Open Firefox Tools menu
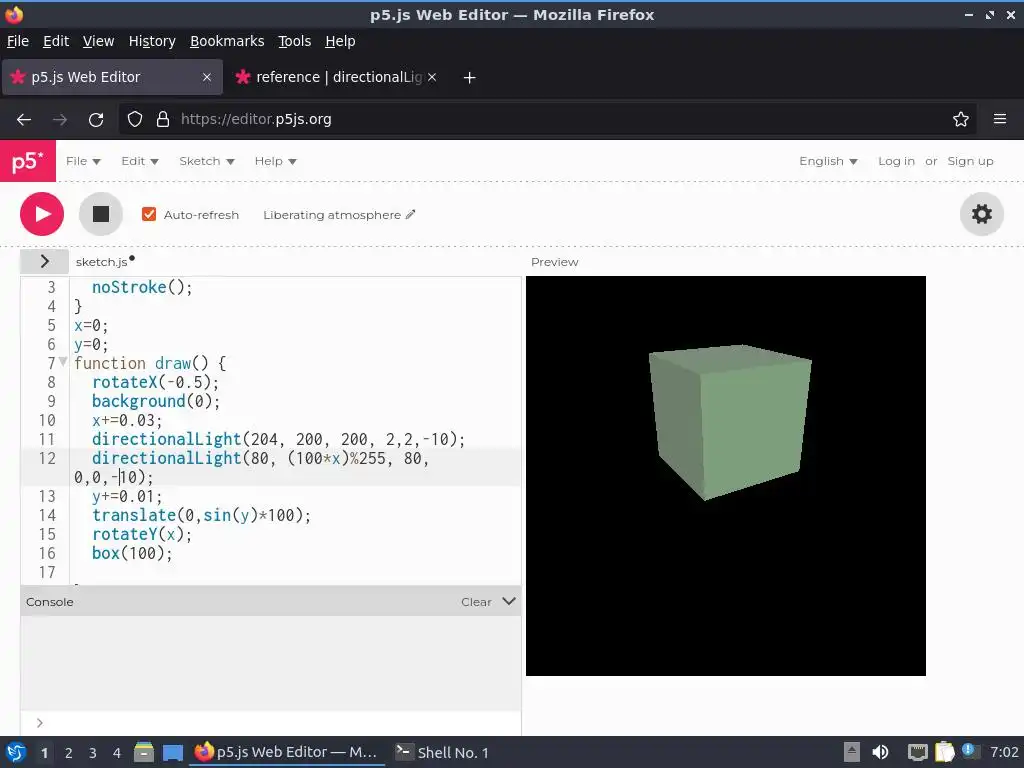 pyautogui.click(x=295, y=41)
